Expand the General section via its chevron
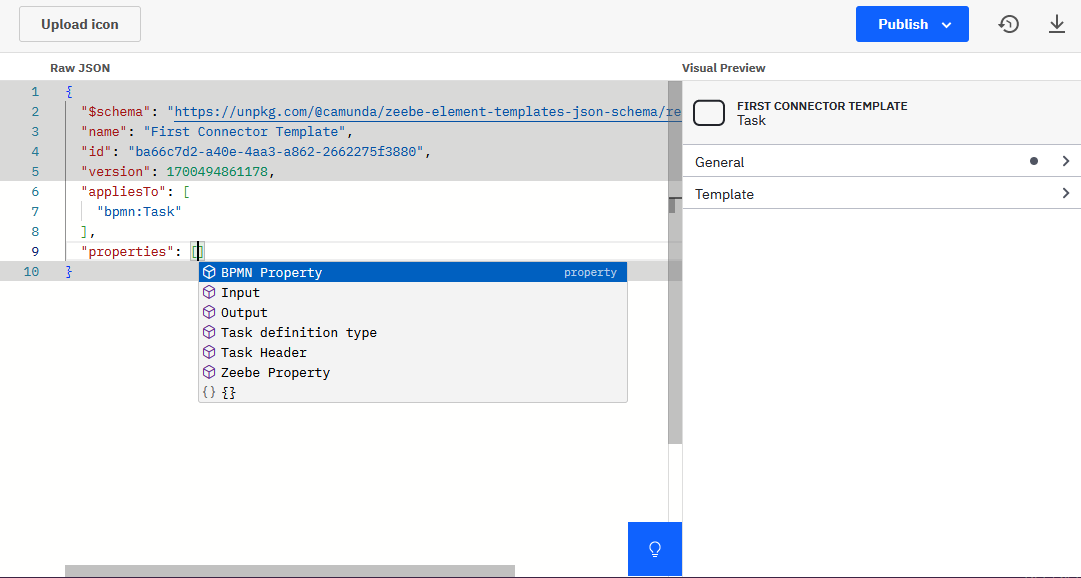This screenshot has width=1081, height=578. click(1065, 160)
